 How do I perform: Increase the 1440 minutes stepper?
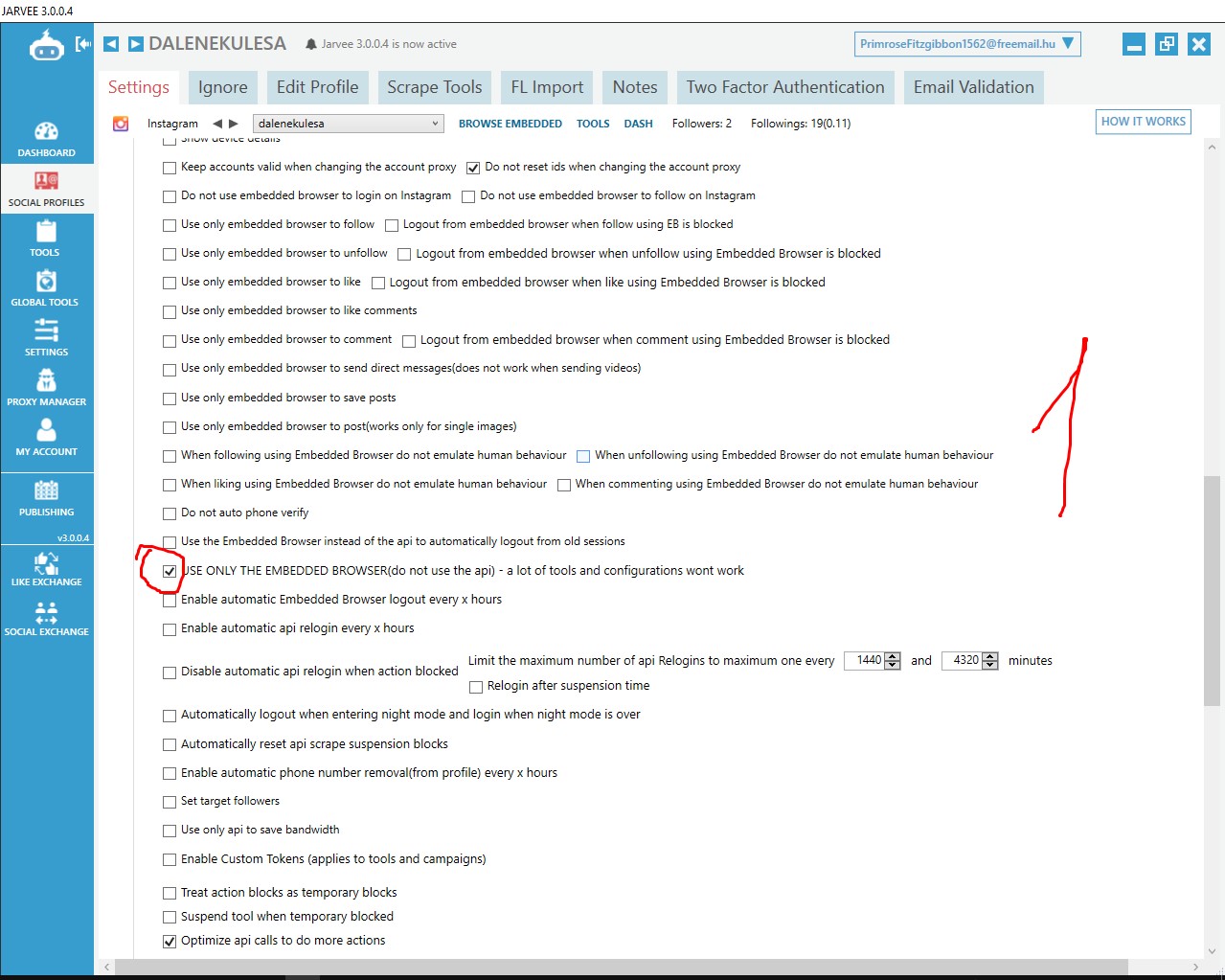[x=893, y=656]
